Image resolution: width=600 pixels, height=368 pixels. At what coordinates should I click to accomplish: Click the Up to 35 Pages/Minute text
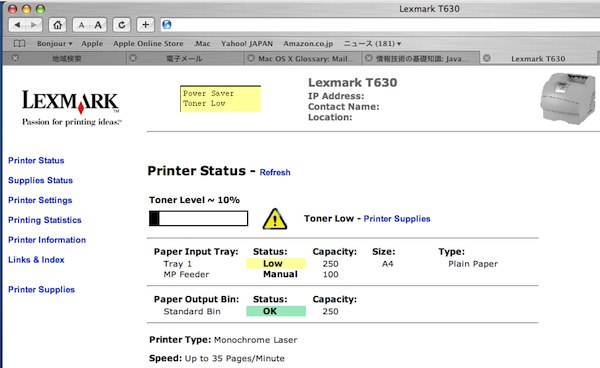pyautogui.click(x=235, y=358)
